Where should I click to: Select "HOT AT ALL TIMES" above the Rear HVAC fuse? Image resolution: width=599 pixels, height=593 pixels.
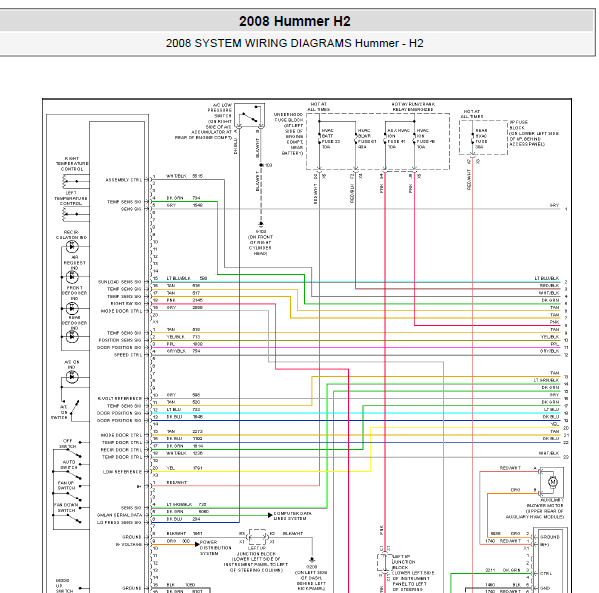click(x=472, y=114)
